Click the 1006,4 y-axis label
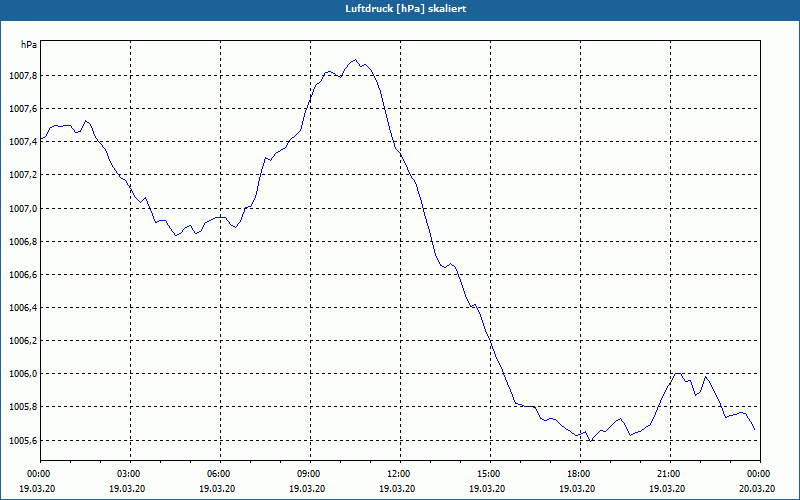The width and height of the screenshot is (800, 500). click(x=23, y=308)
